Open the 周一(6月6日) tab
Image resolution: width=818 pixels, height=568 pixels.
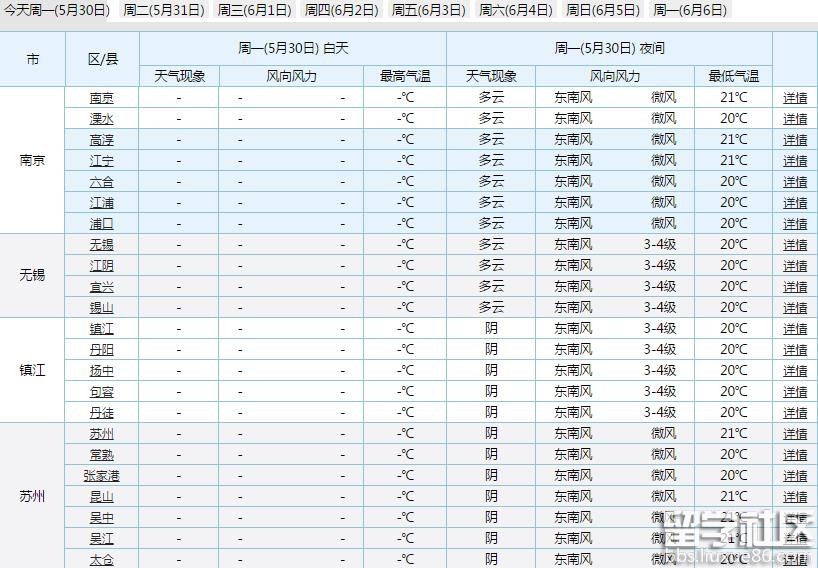689,10
